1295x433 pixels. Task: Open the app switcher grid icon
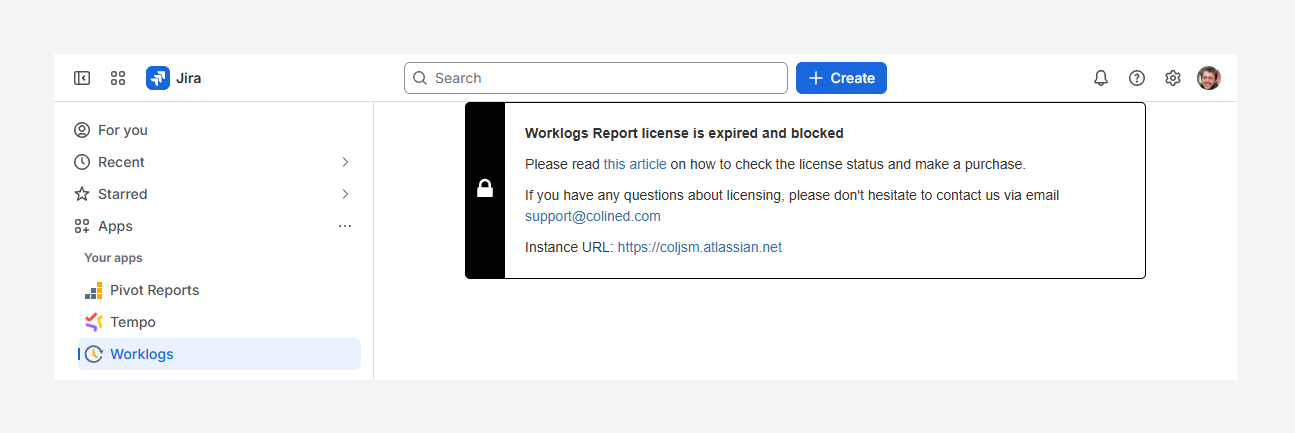tap(118, 78)
